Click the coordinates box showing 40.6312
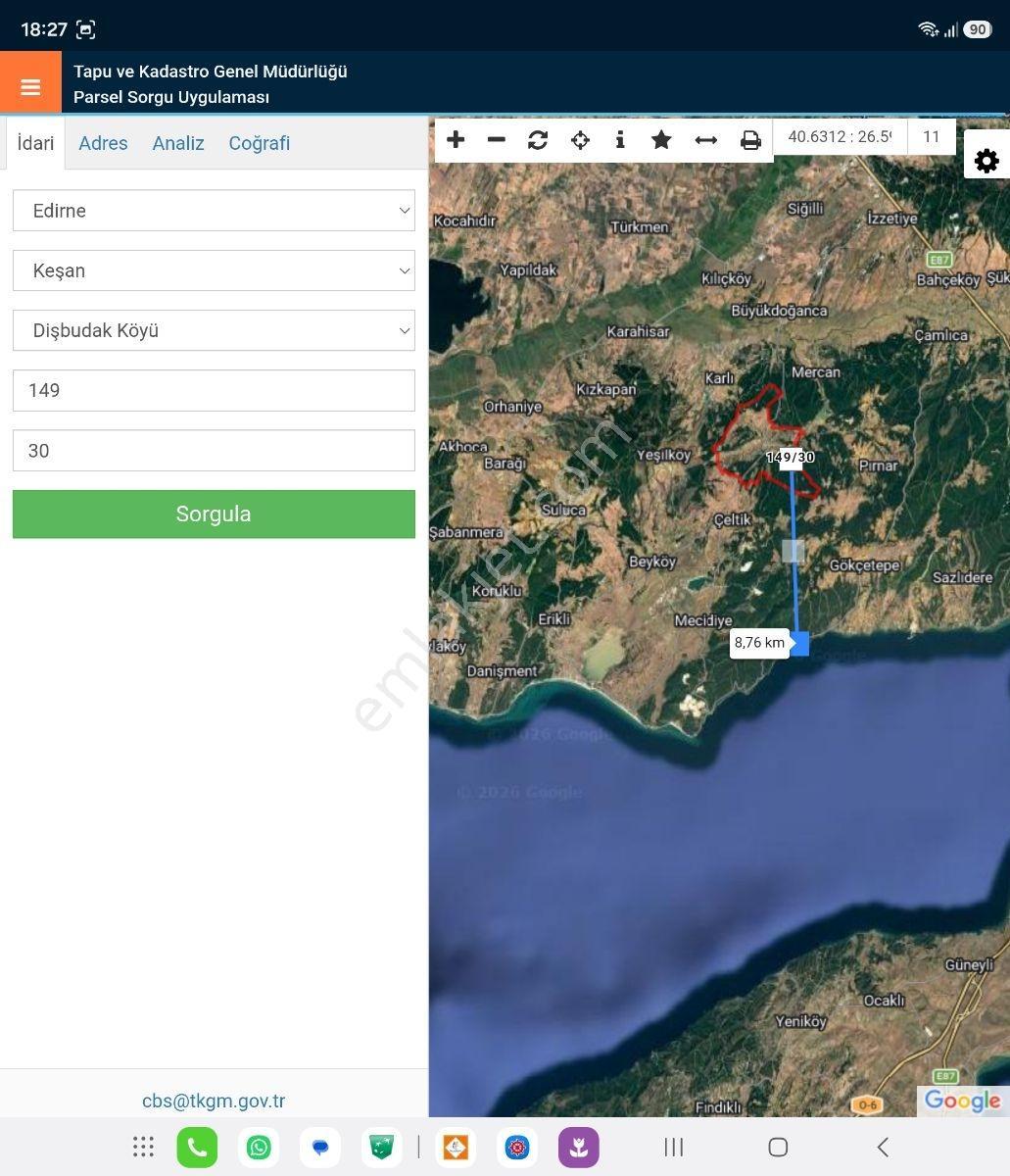Viewport: 1010px width, 1176px height. click(x=840, y=137)
